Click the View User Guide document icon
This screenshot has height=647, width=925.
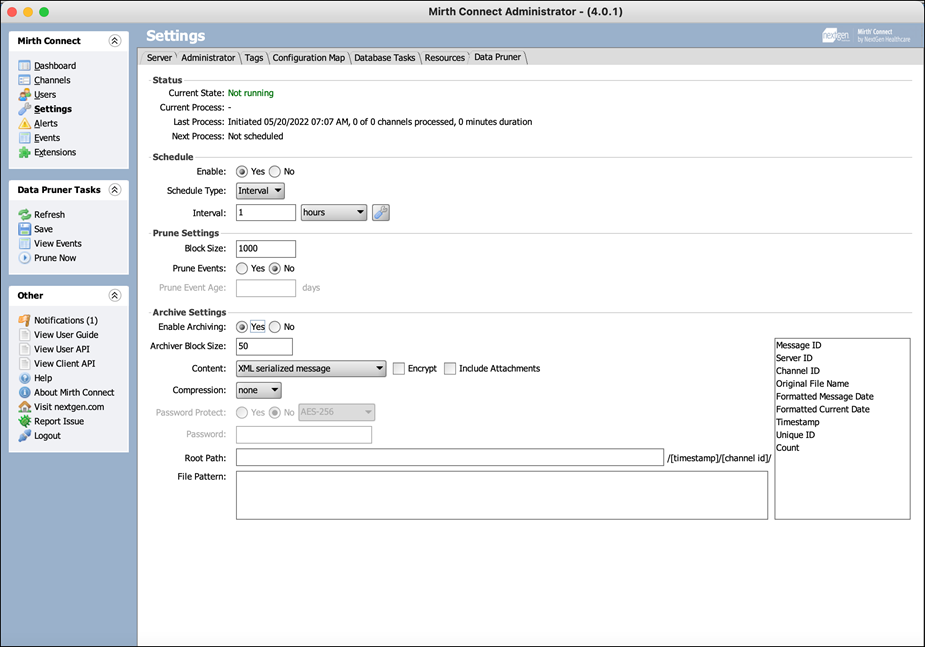(x=24, y=334)
